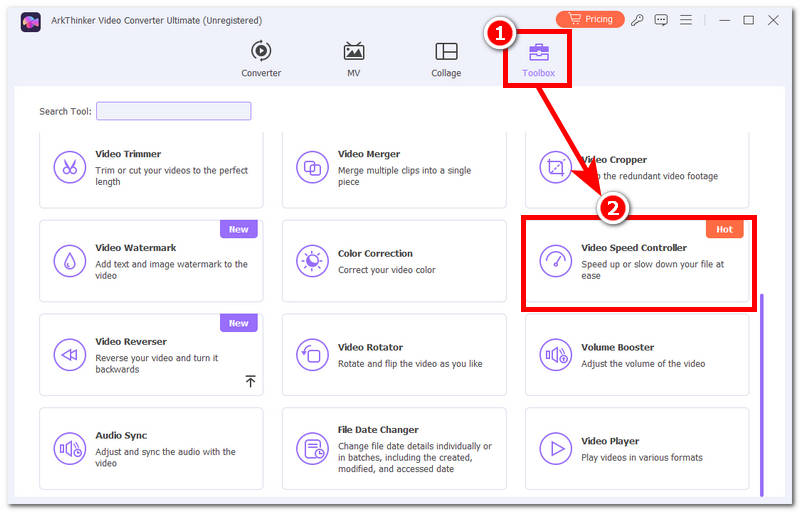Click "Reverse your video" description

[x=157, y=364]
